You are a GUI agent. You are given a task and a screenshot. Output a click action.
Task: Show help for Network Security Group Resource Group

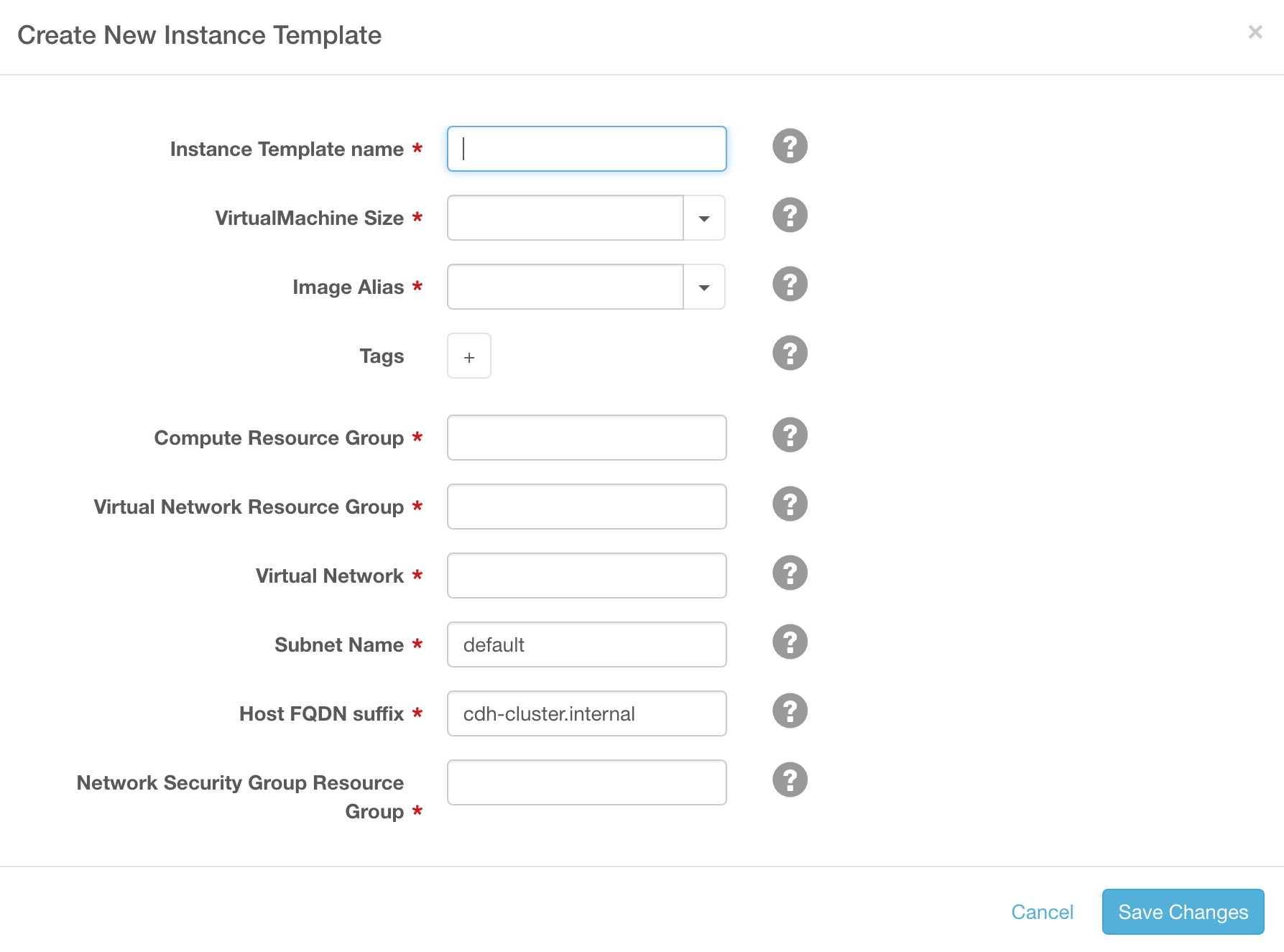[790, 780]
